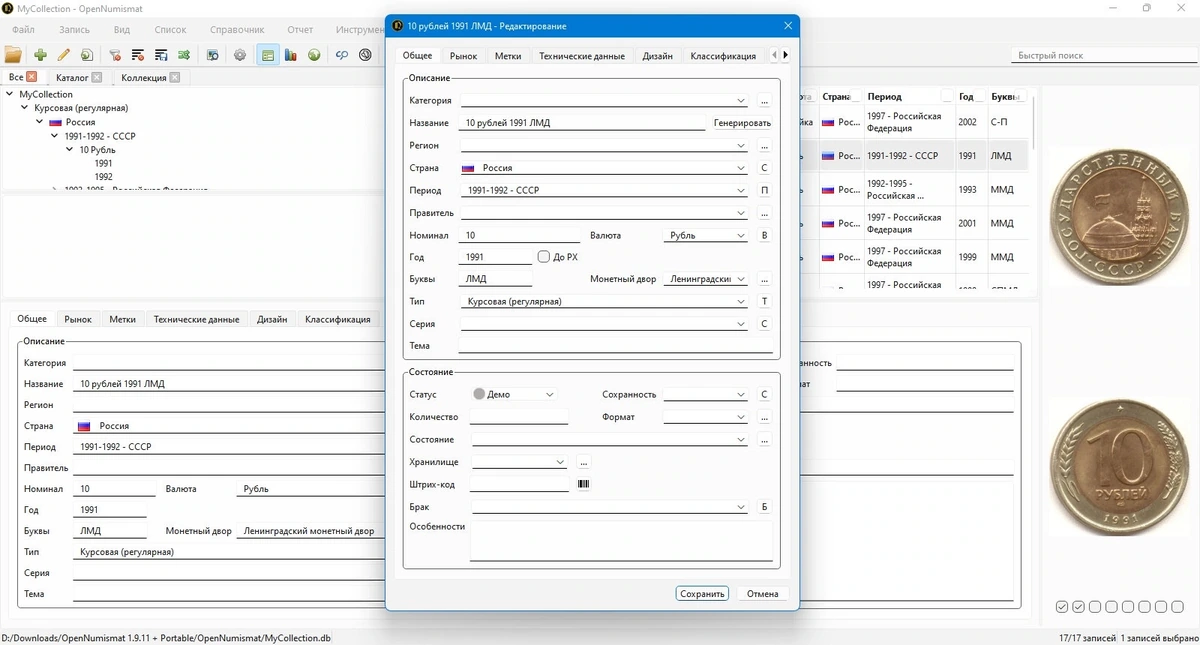Open the Страна dropdown showing Россия

coord(604,168)
